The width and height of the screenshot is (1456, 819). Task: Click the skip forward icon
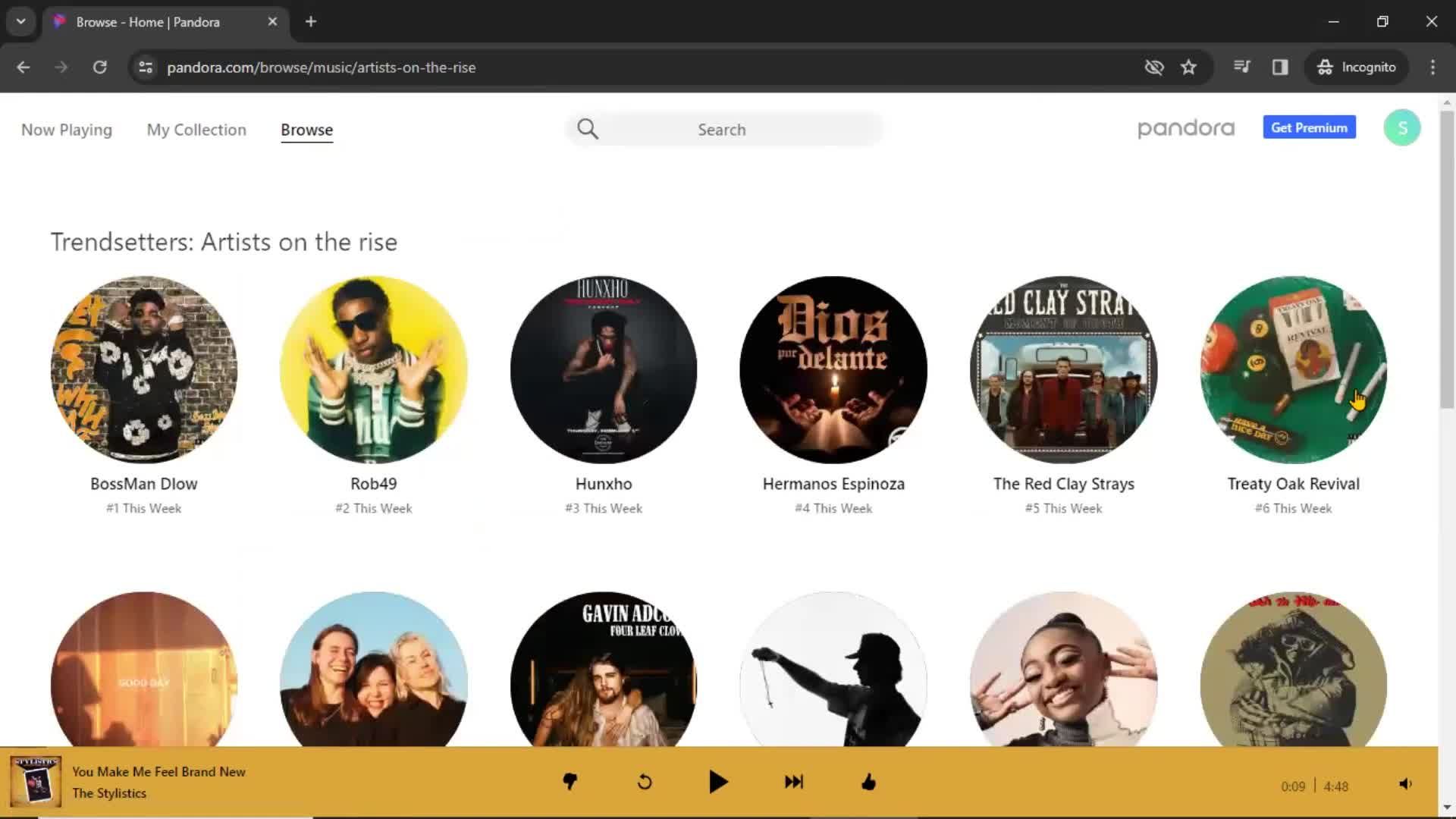tap(793, 782)
